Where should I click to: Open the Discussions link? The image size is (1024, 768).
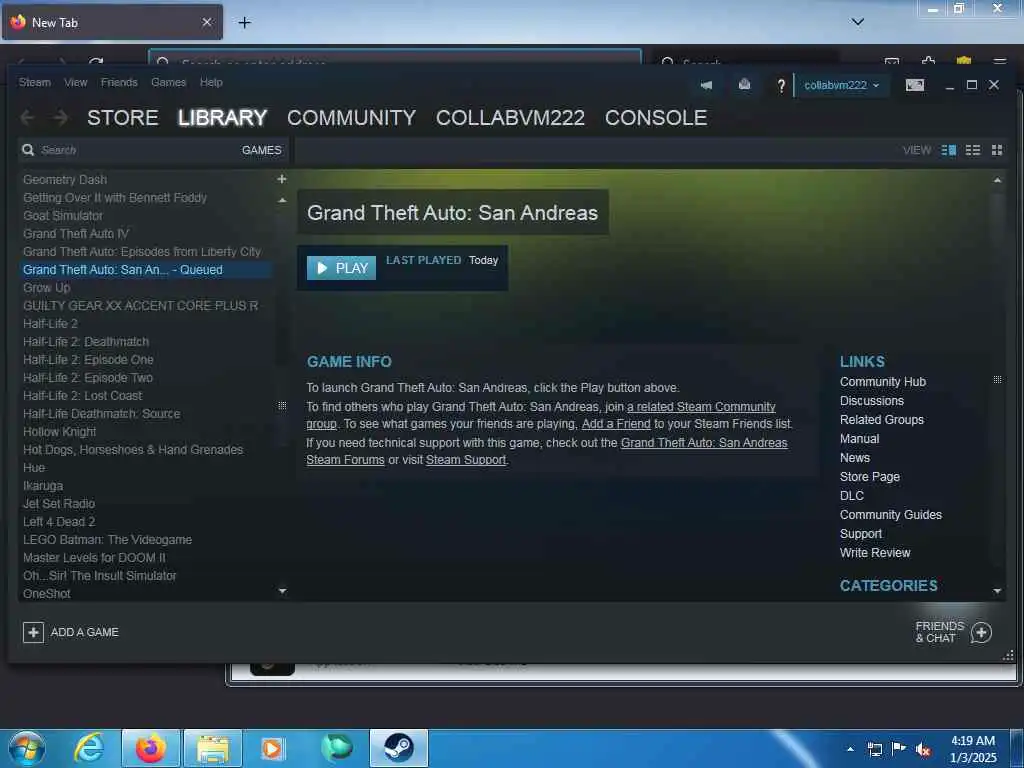point(872,400)
